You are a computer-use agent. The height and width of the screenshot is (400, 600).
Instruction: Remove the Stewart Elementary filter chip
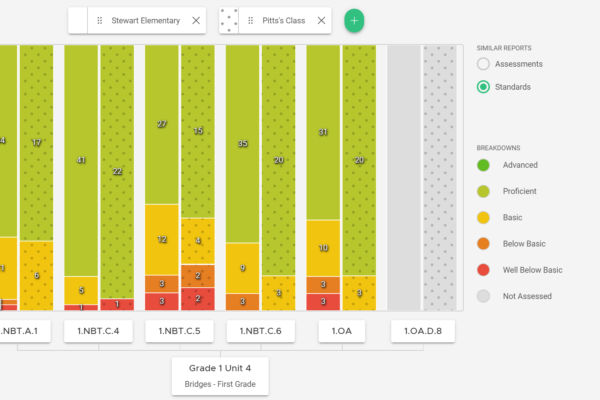196,21
